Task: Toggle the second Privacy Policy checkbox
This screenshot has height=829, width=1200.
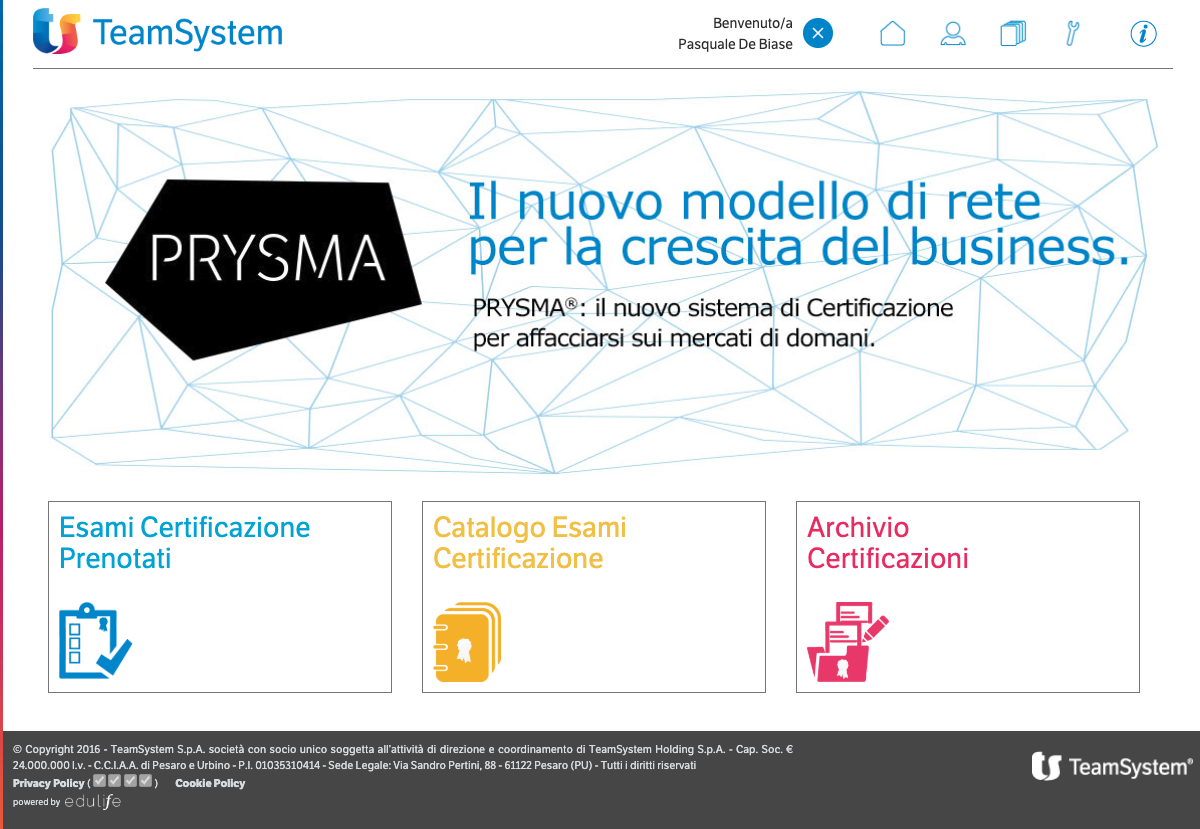Action: click(113, 782)
